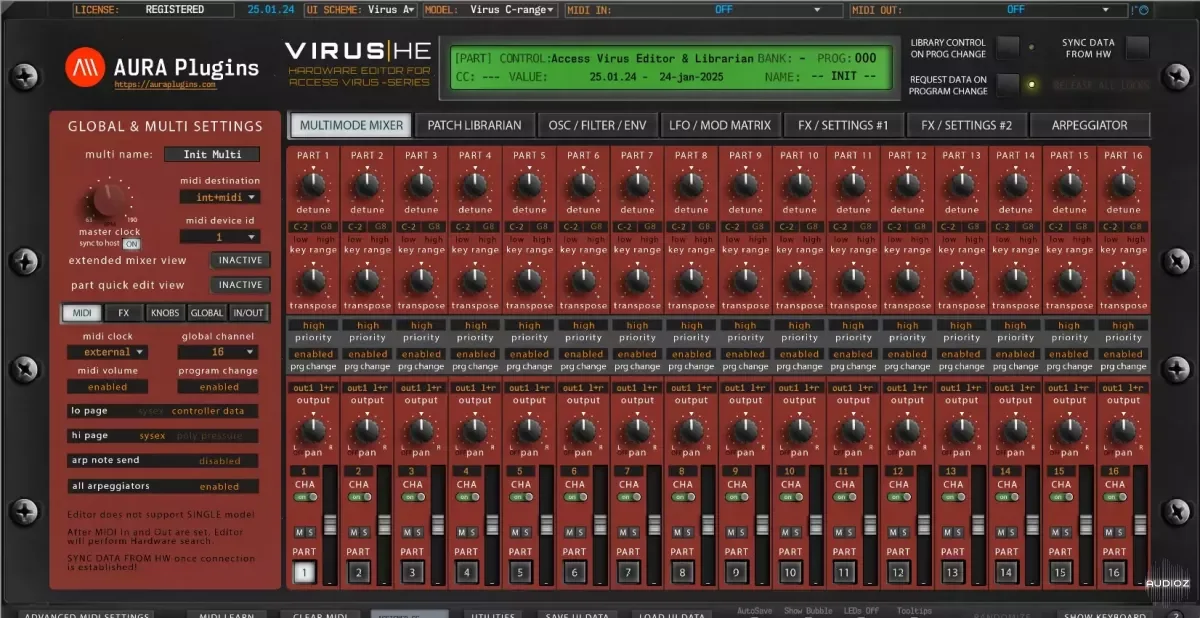Click program change enabled button in global settings
This screenshot has width=1200, height=618.
[x=219, y=387]
